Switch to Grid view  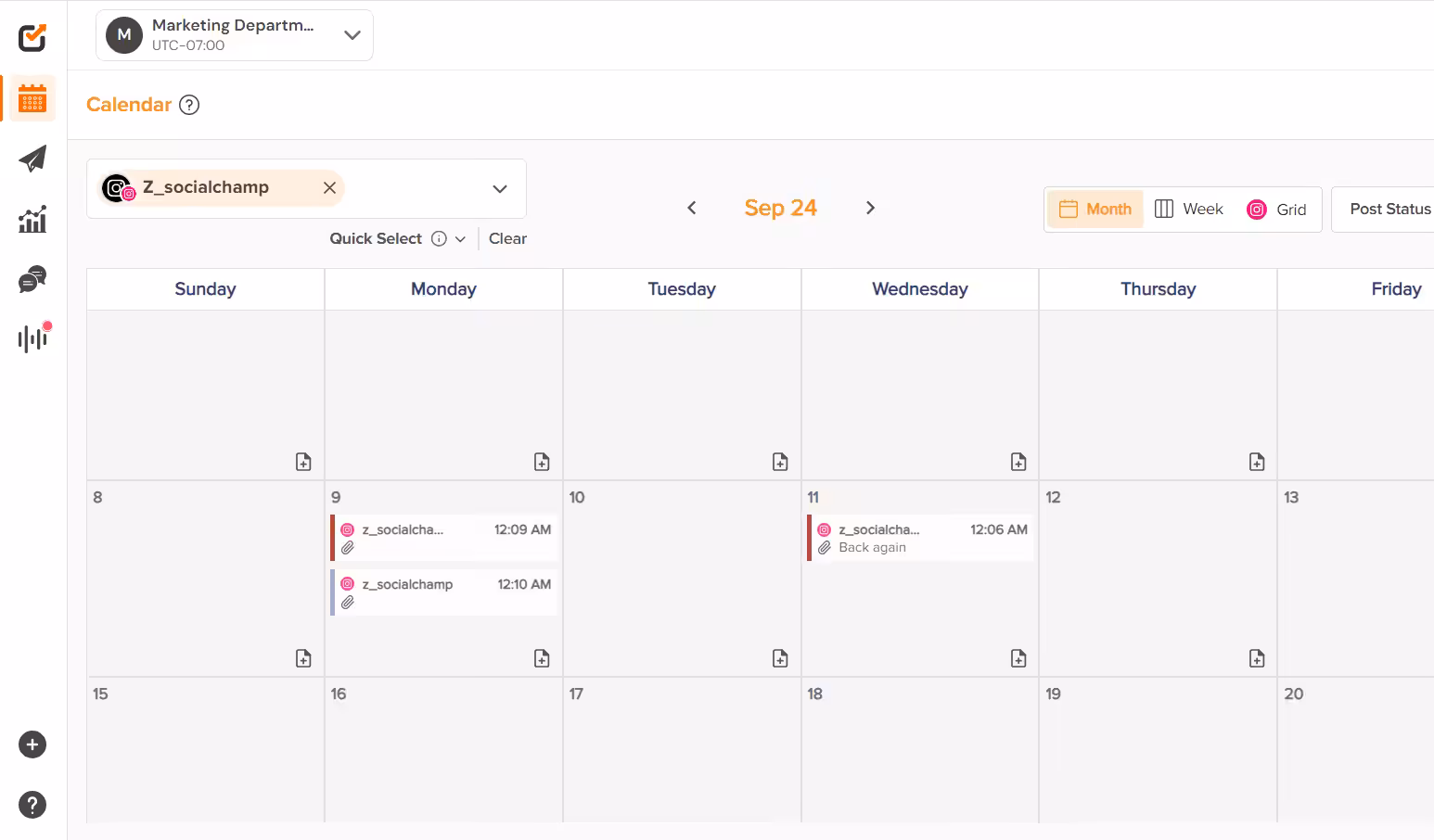pos(1277,210)
